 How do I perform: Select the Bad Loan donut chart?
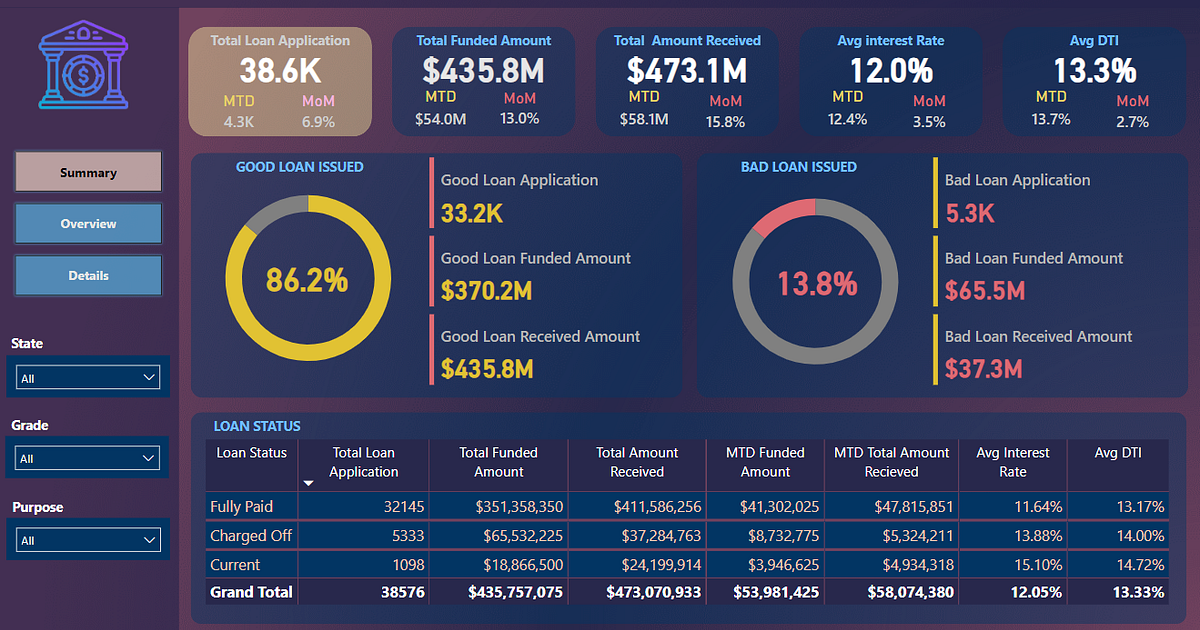pyautogui.click(x=816, y=283)
